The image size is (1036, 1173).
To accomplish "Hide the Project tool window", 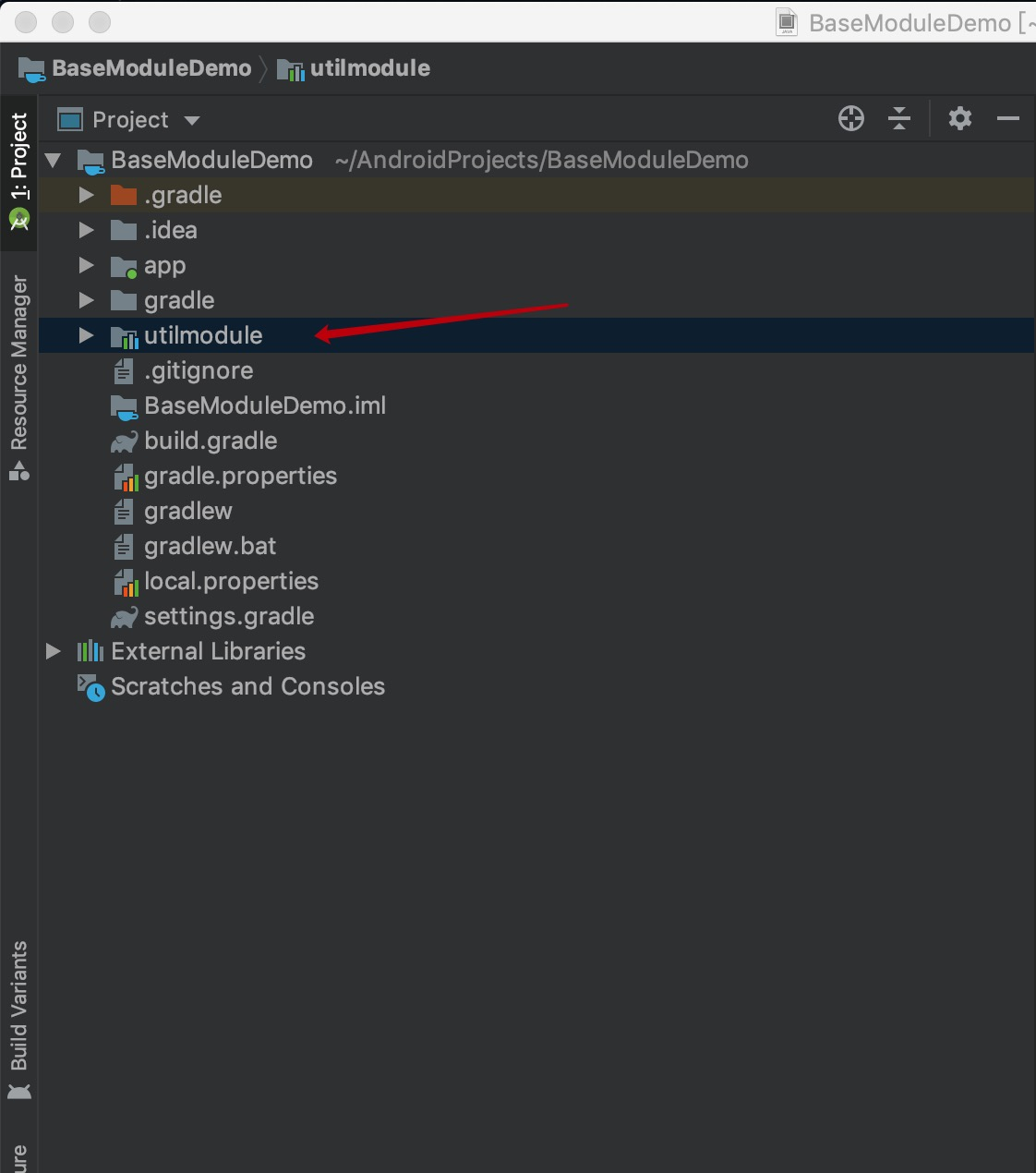I will (1008, 118).
